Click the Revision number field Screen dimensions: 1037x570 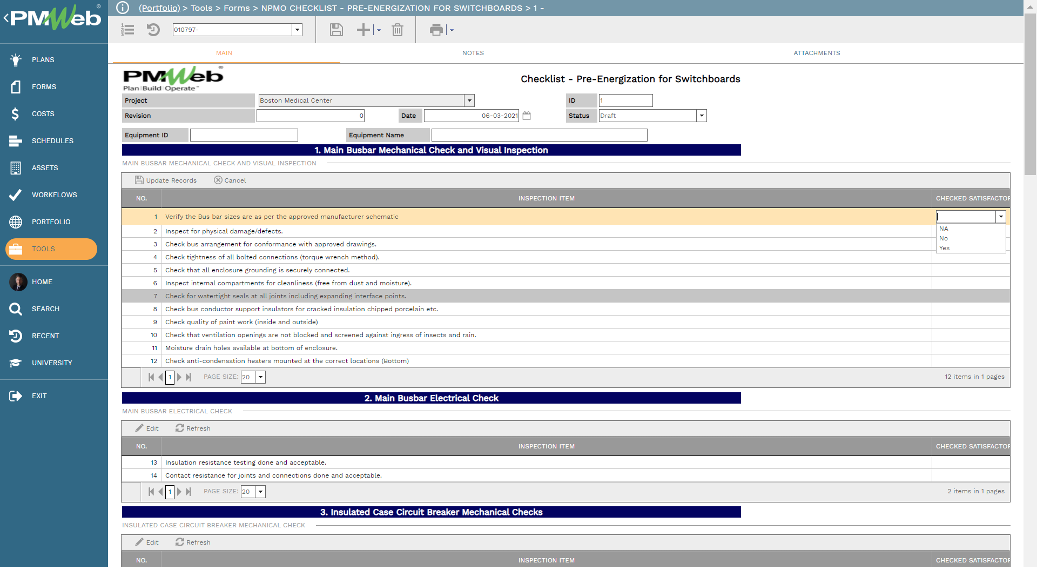tap(311, 116)
